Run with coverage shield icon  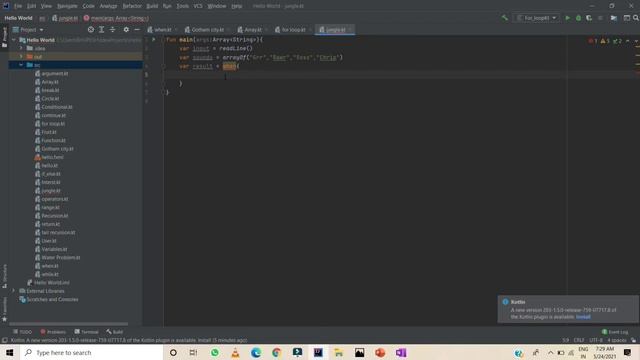pyautogui.click(x=589, y=18)
